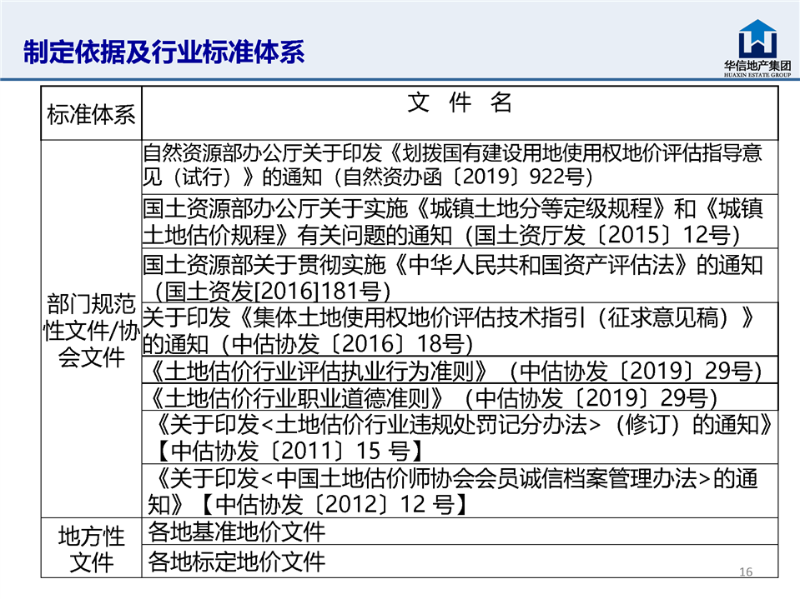
Task: Select the row mentioning 中估协发〔2012〕12号
Action: [460, 491]
